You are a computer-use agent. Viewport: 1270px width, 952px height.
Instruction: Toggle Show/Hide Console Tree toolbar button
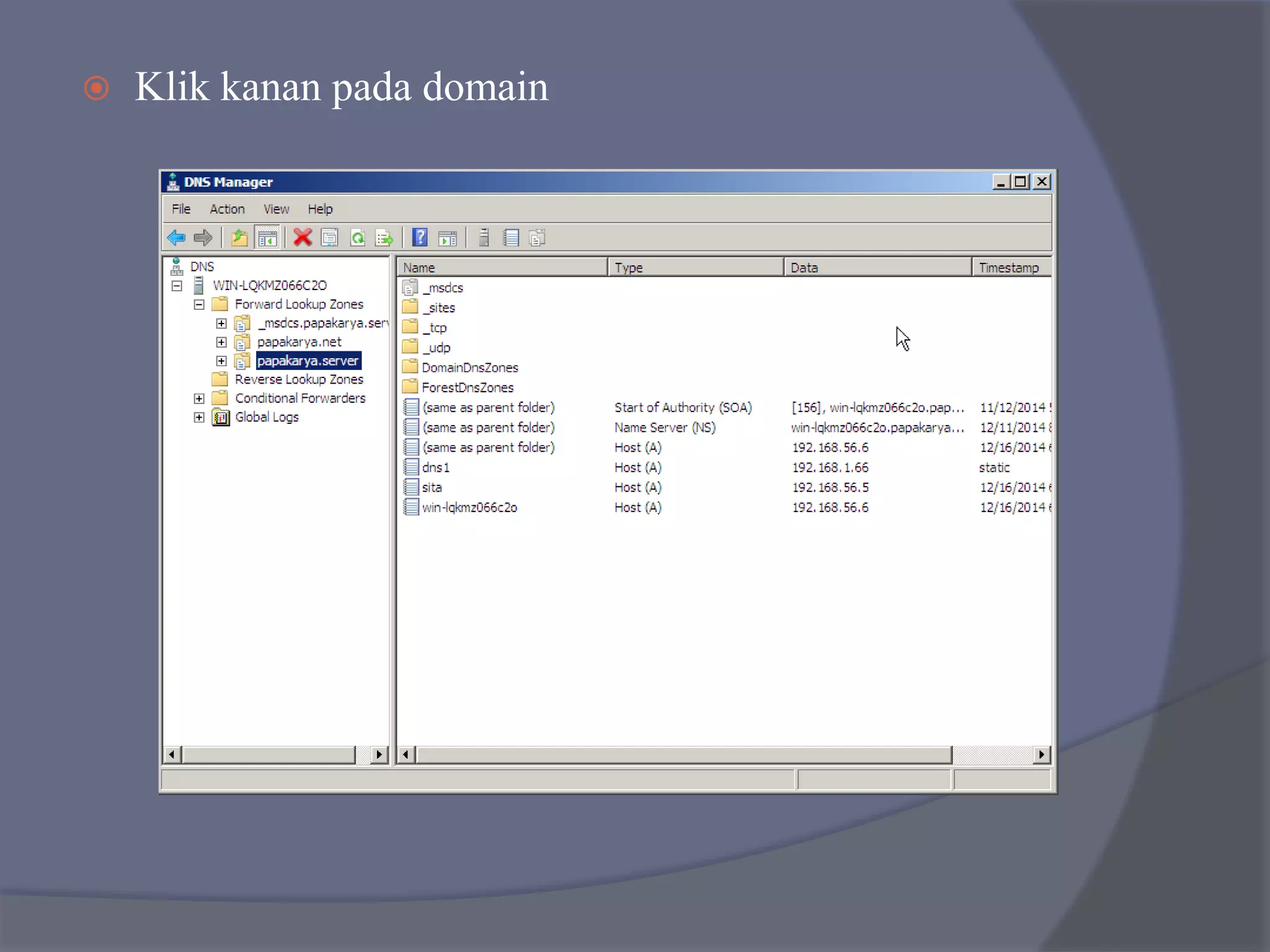point(267,237)
